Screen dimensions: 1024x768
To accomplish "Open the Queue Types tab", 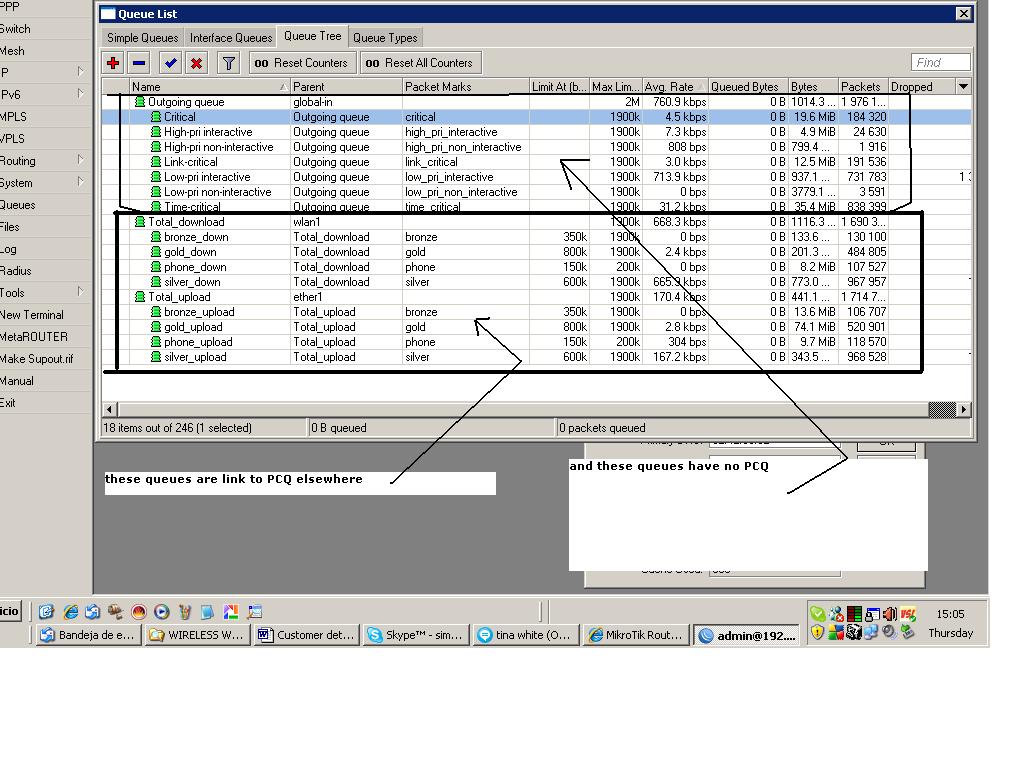I will tap(385, 38).
